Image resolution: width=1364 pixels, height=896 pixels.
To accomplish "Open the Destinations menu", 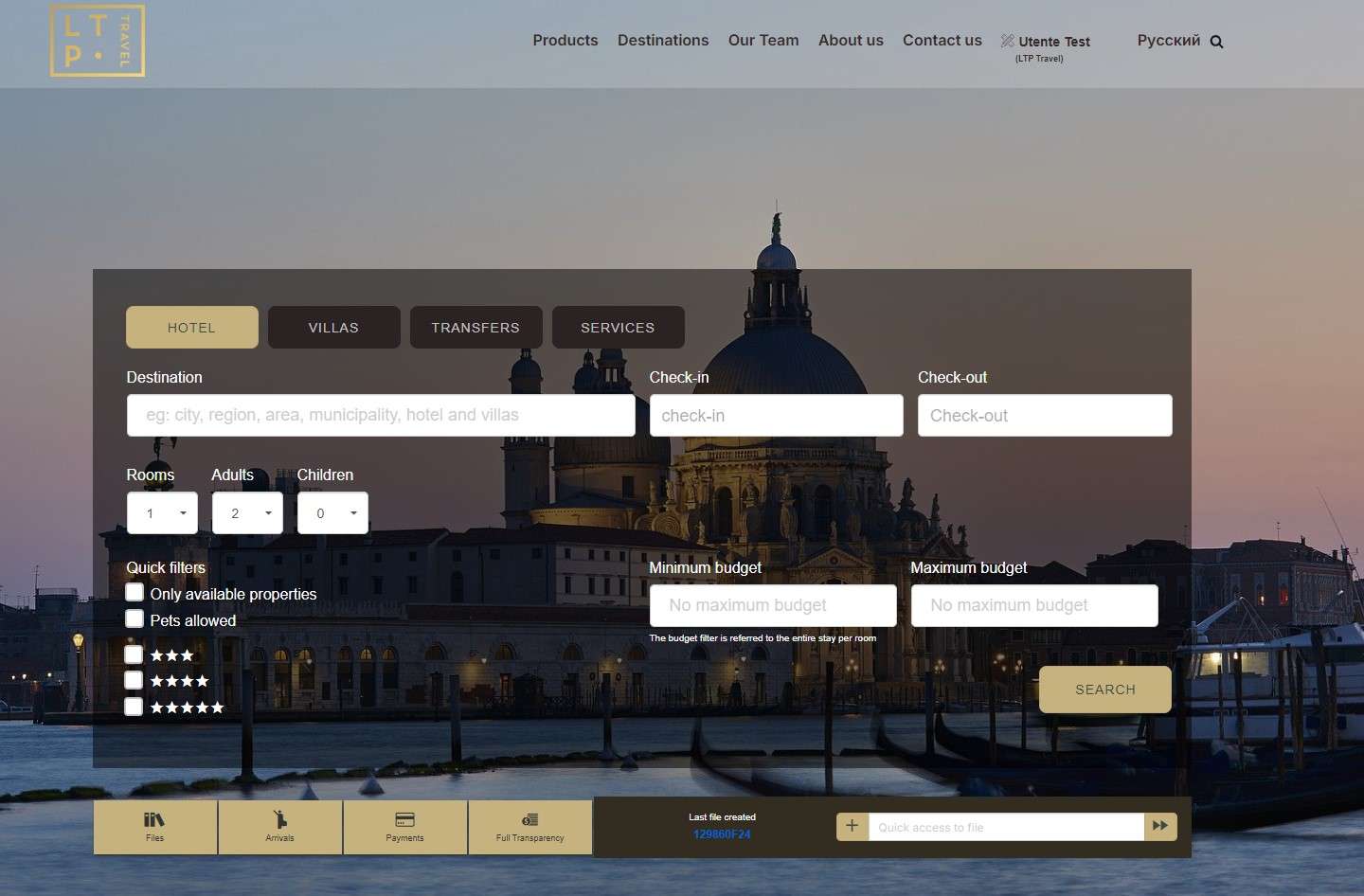I will pyautogui.click(x=663, y=40).
